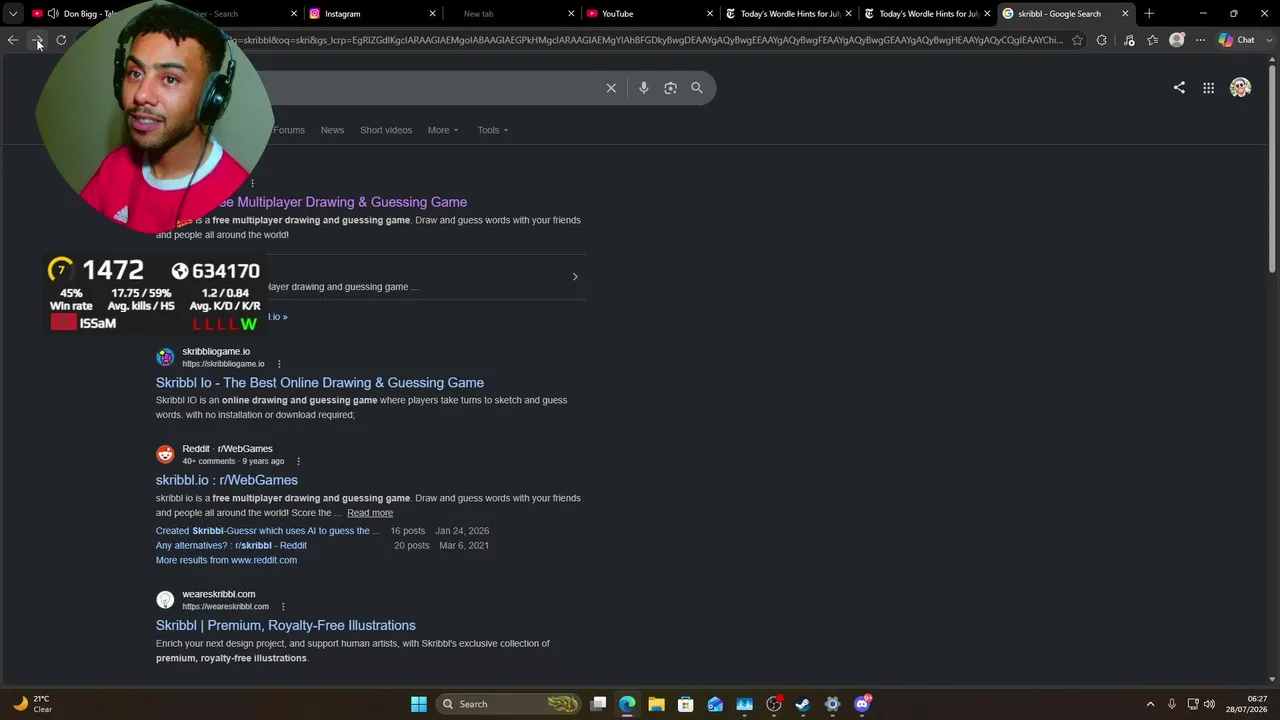The image size is (1280, 720).
Task: Click the browser forward arrow
Action: point(37,40)
